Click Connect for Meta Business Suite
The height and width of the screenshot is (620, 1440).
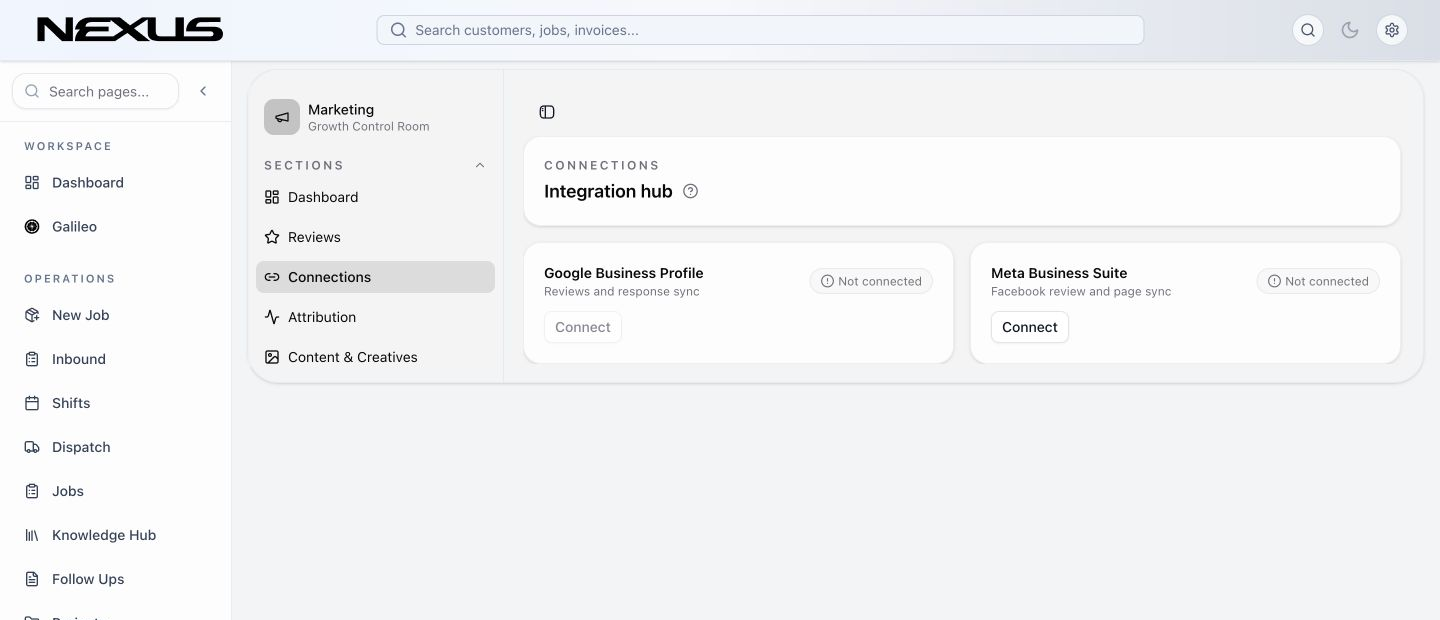coord(1030,327)
